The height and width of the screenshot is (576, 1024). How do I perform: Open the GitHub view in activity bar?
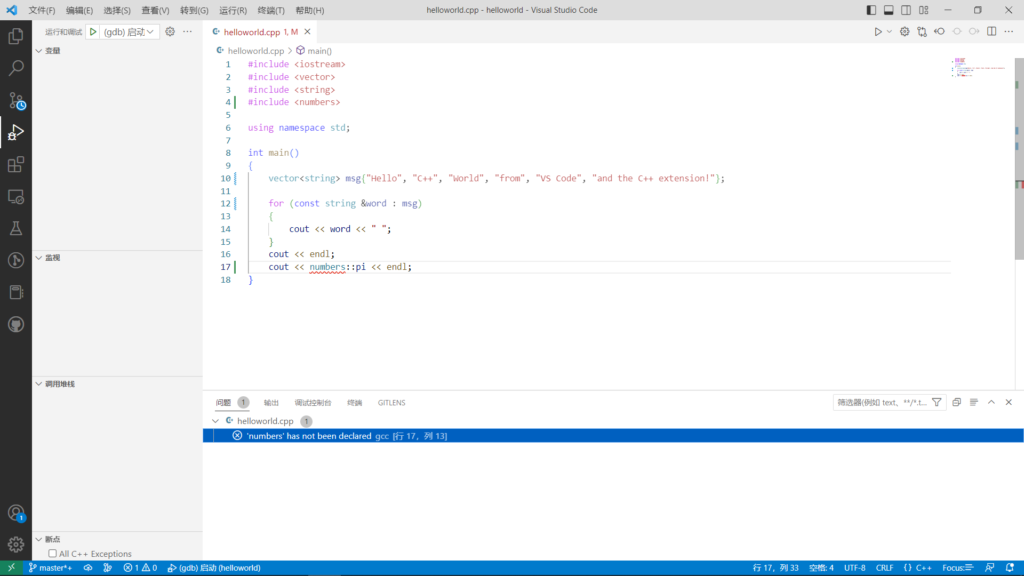tap(16, 325)
